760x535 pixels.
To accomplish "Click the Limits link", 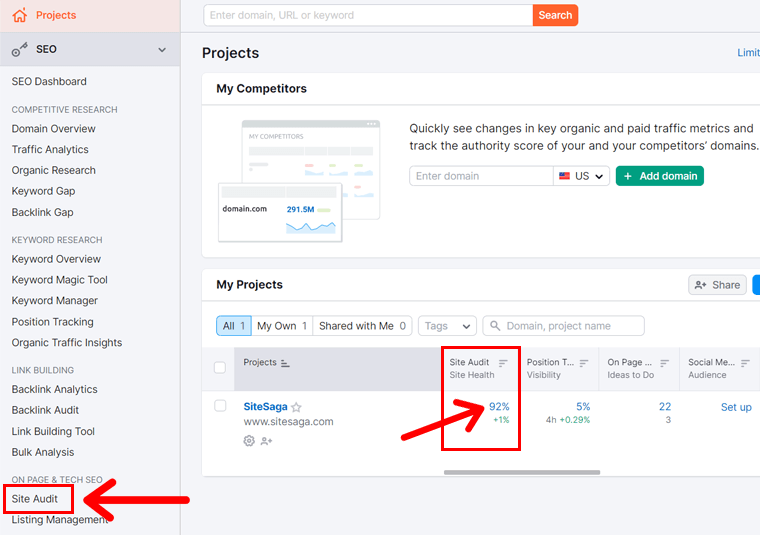I will coord(748,52).
